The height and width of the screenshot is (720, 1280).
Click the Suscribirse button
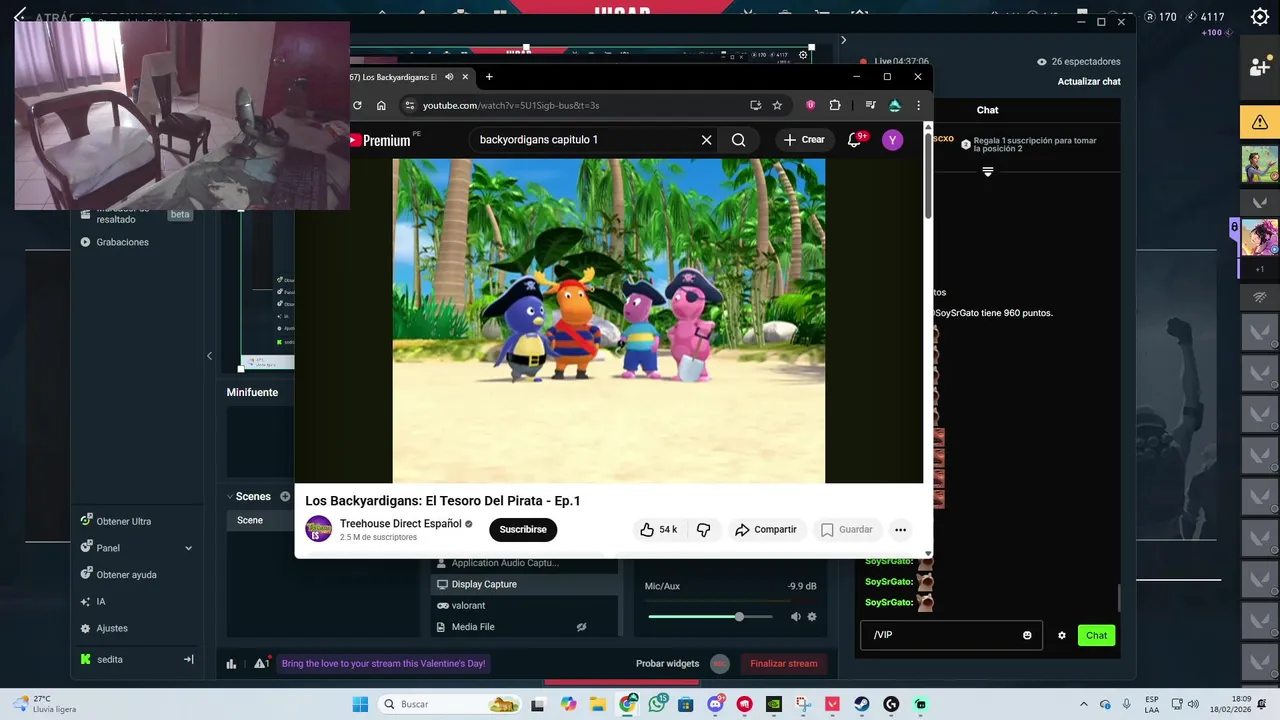[523, 530]
